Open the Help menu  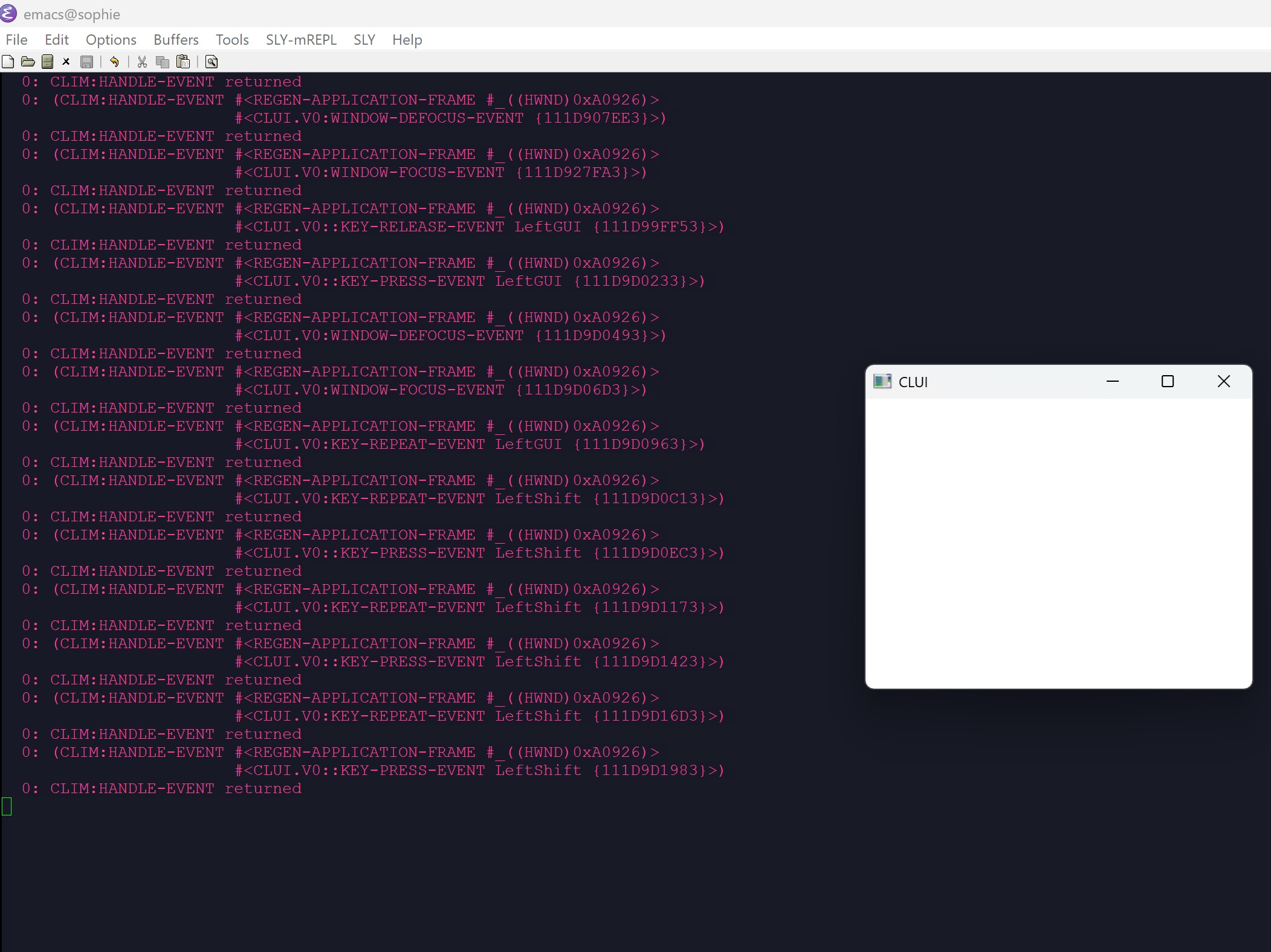click(407, 40)
